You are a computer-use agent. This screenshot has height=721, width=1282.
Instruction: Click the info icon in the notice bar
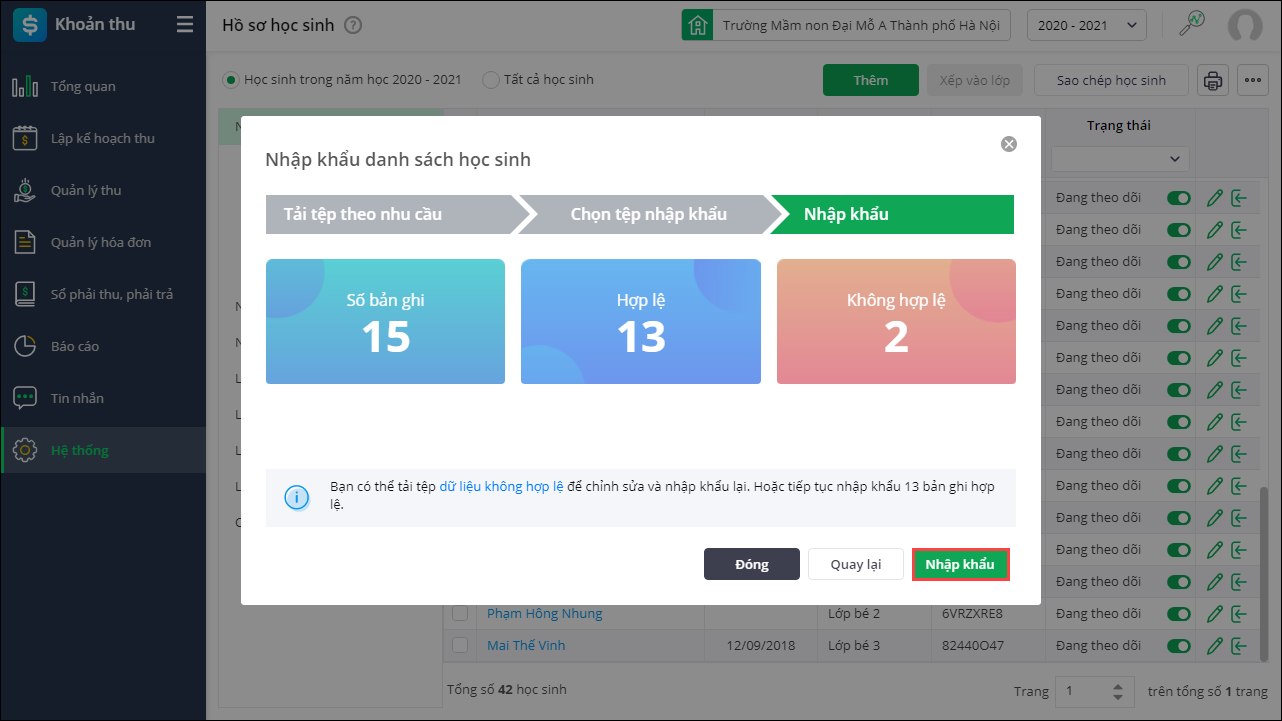tap(297, 498)
